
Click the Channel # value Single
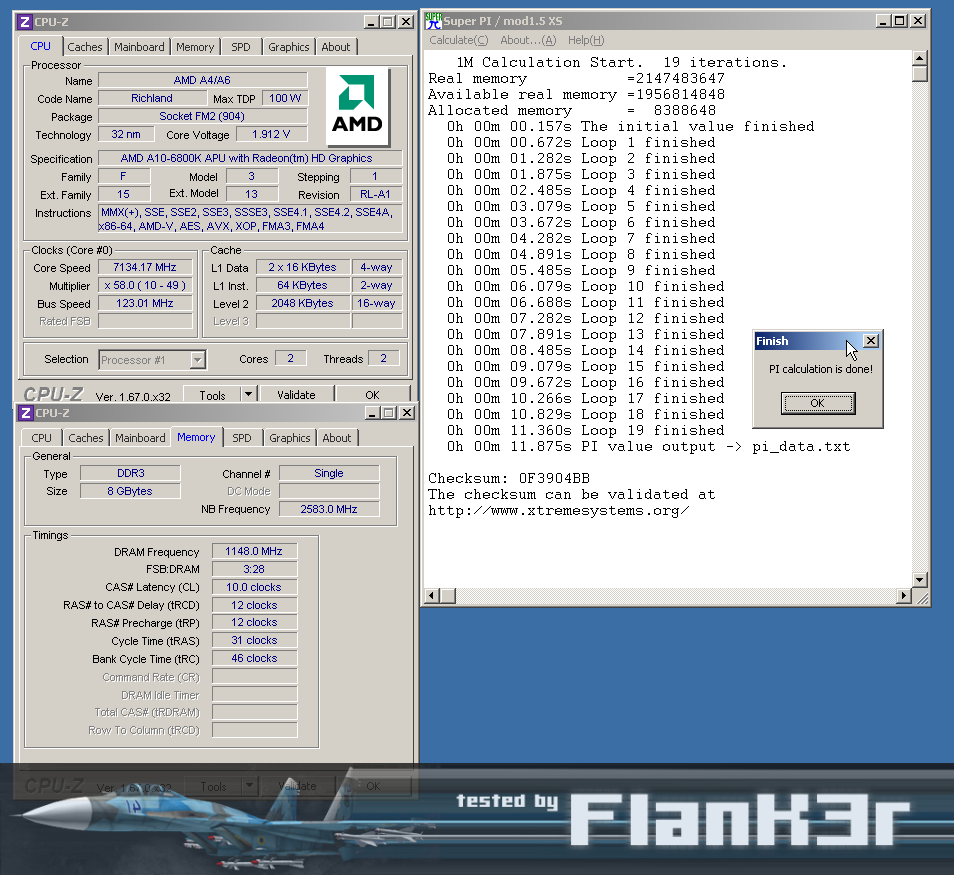click(329, 473)
